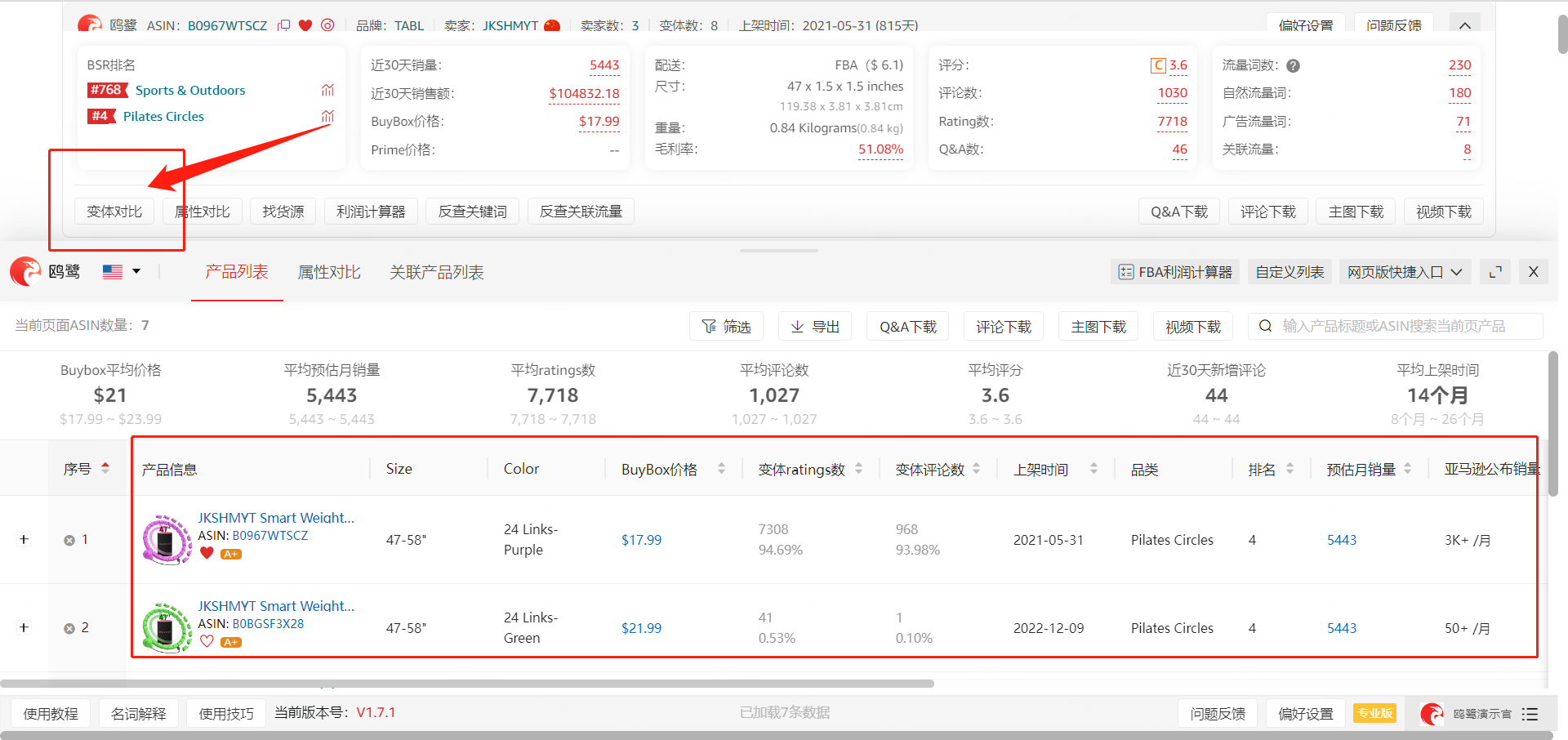Screen dimensions: 1568x740
Task: Open the ASIN B0967WTSCZ link in row 1
Action: click(x=270, y=536)
